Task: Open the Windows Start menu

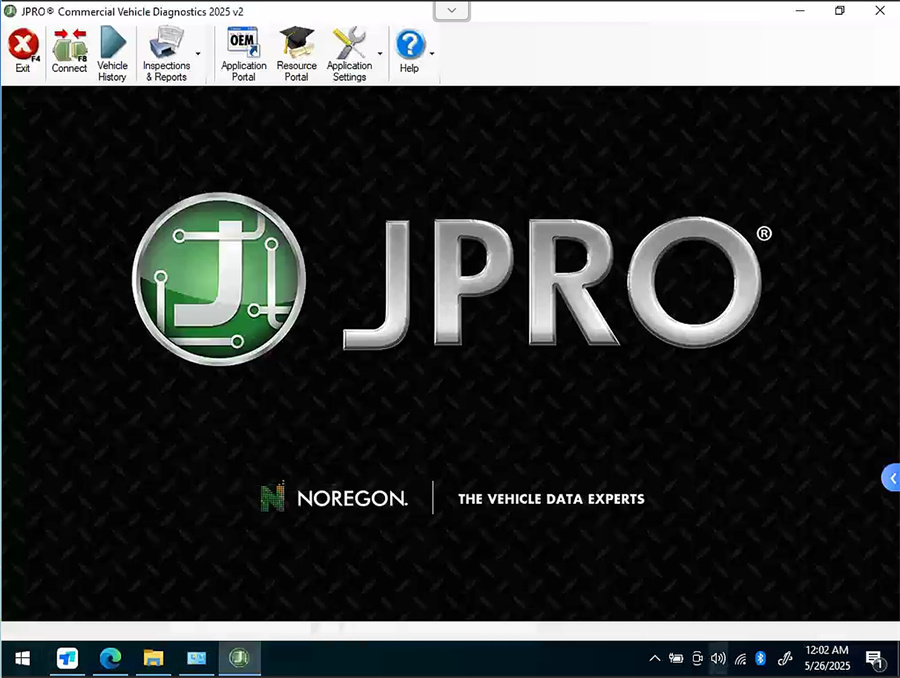Action: (21, 658)
